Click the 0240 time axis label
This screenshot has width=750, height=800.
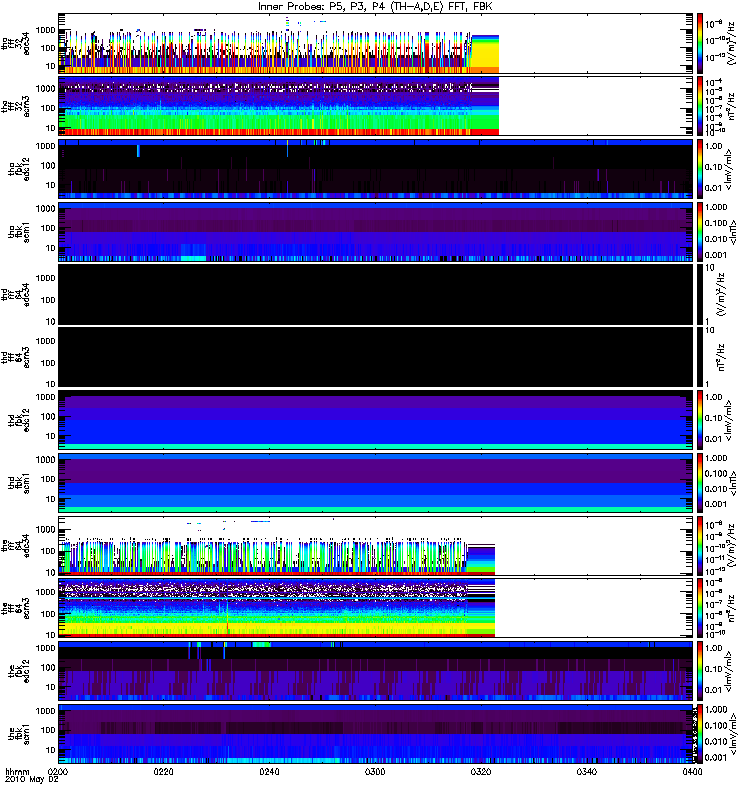click(269, 771)
